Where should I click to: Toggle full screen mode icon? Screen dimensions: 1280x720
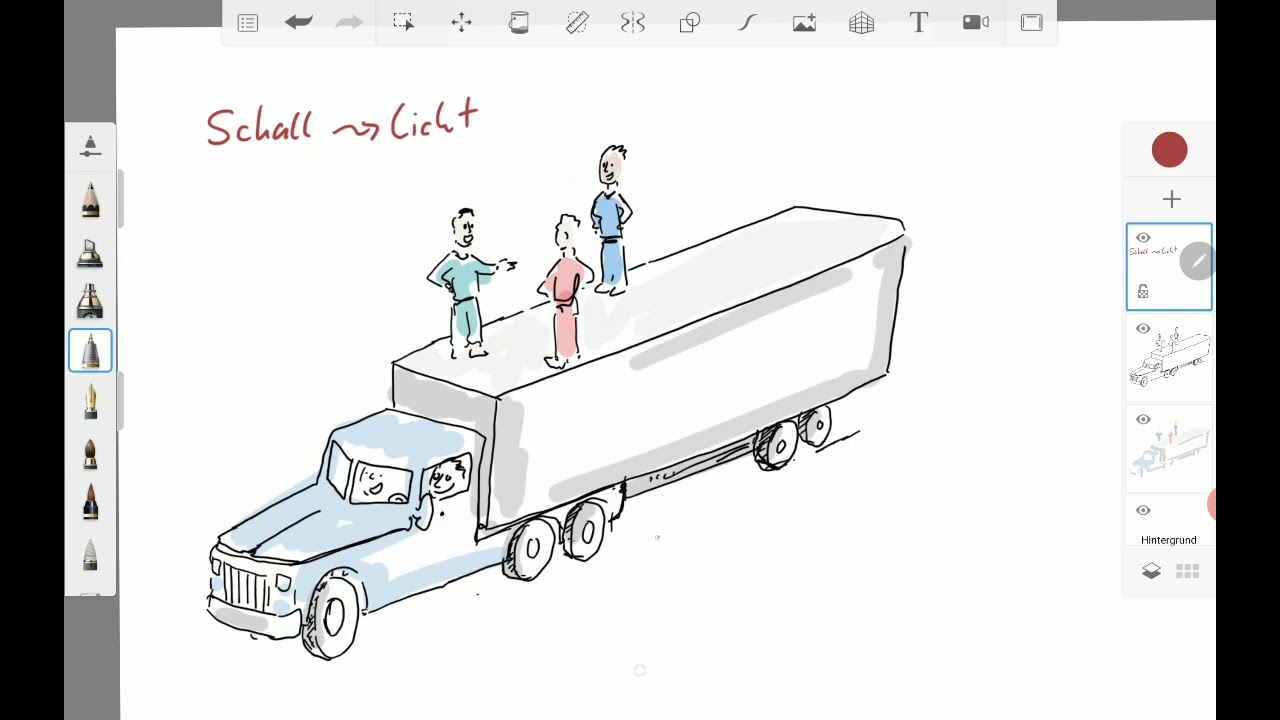click(x=1032, y=22)
